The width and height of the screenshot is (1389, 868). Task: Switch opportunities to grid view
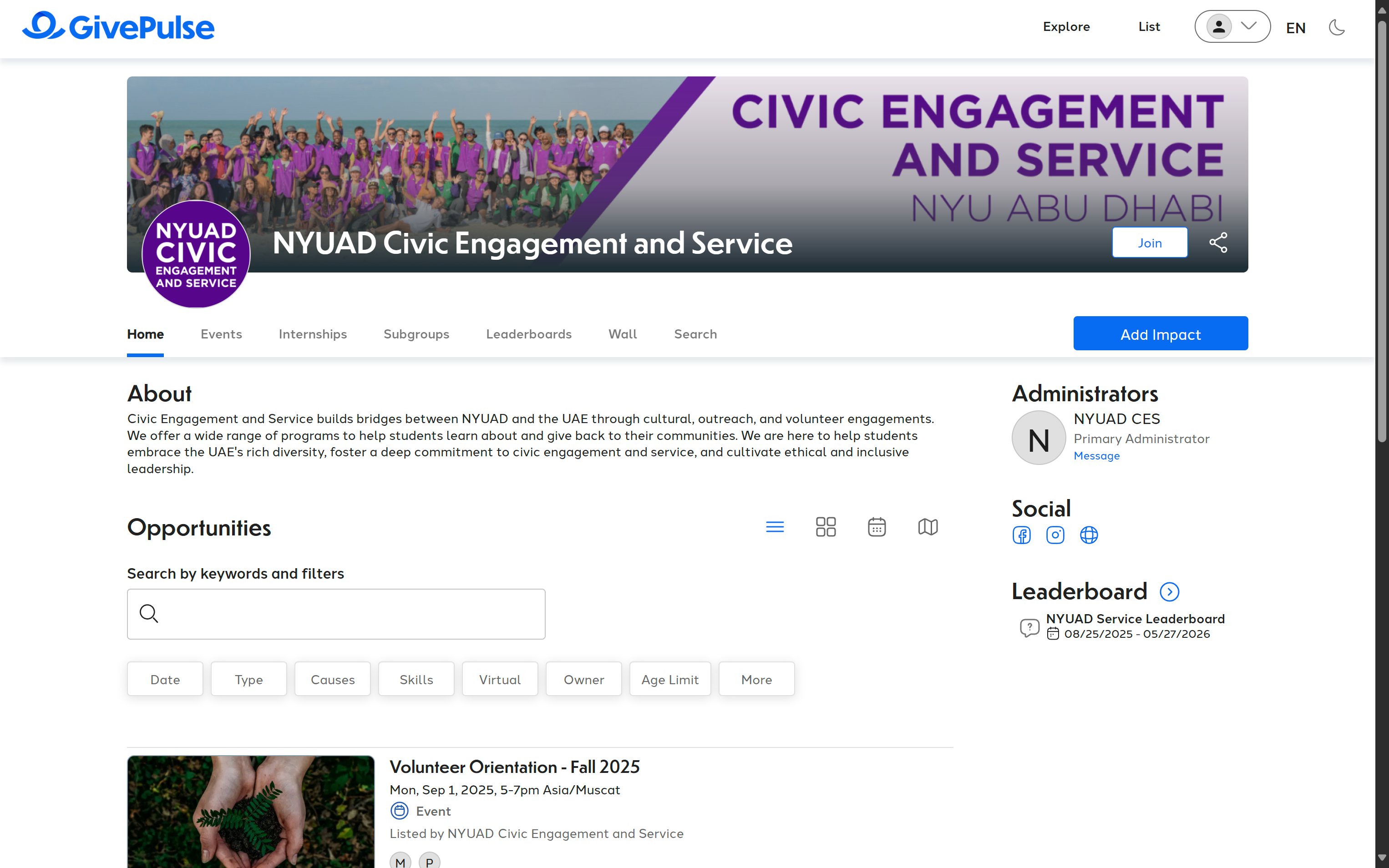pos(826,526)
